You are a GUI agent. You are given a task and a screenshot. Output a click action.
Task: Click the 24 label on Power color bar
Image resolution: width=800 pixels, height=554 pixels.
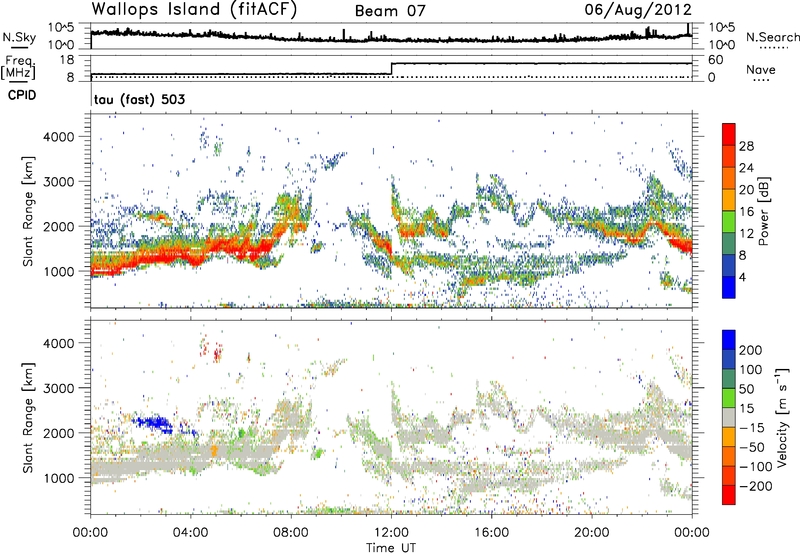coord(746,168)
